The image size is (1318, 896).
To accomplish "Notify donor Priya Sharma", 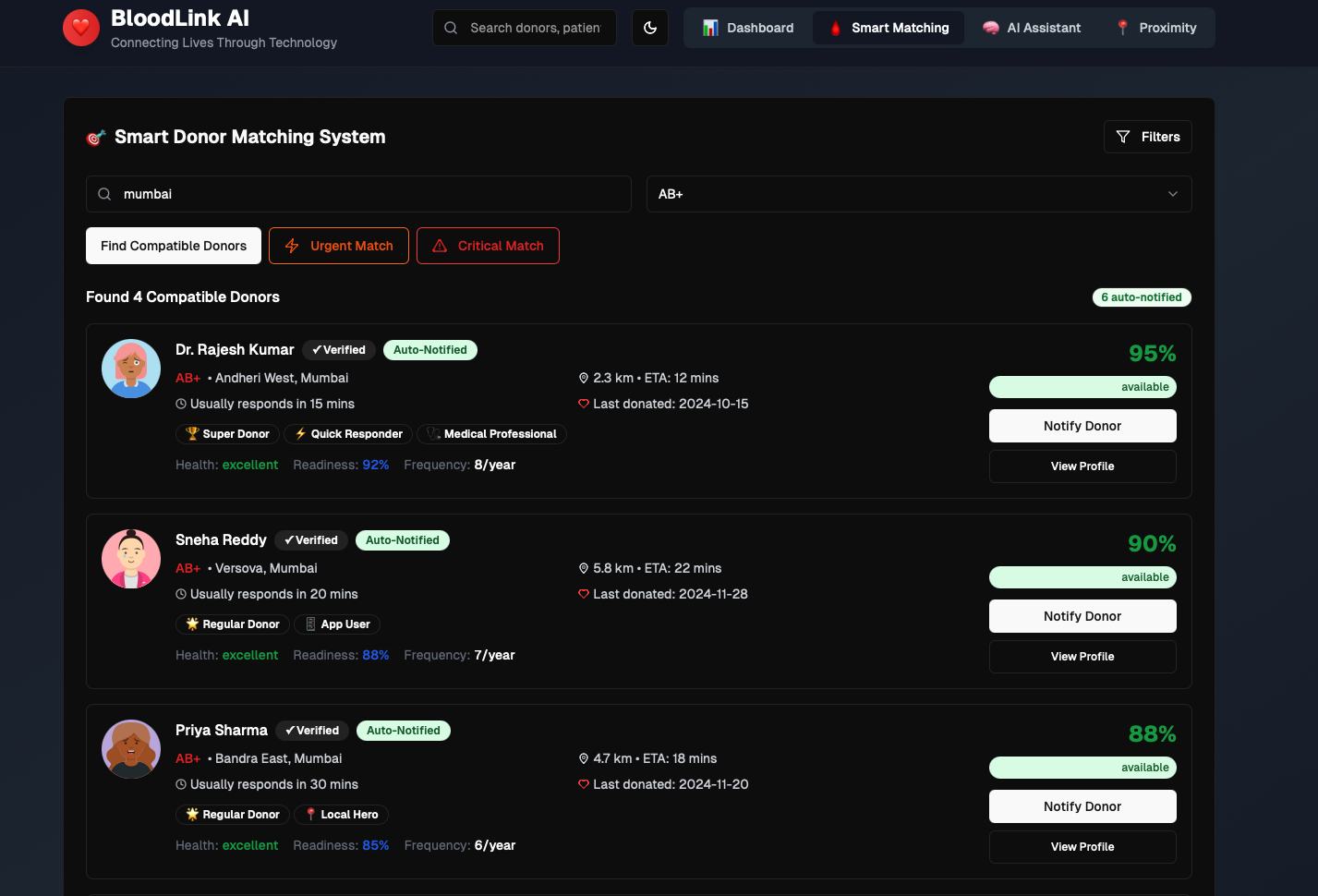I will (x=1082, y=806).
